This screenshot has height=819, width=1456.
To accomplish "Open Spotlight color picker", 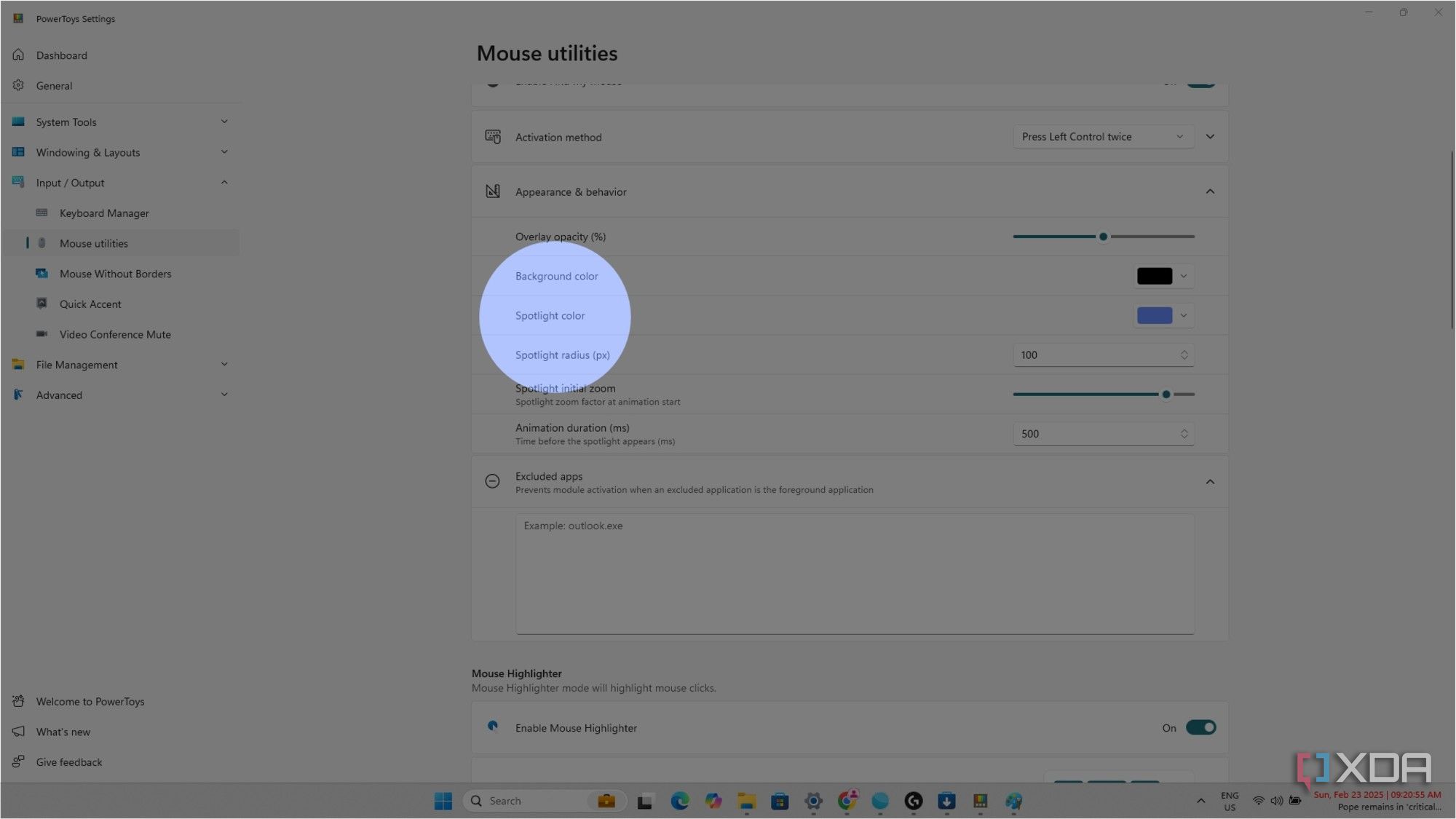I will coord(1163,315).
